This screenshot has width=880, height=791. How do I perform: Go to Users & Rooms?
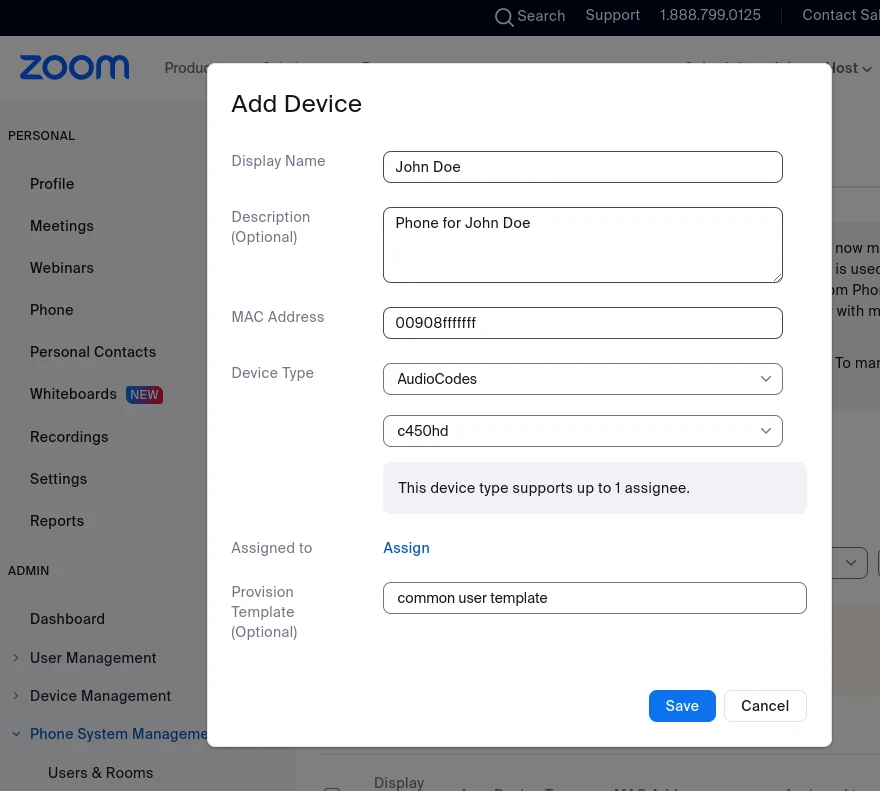coord(100,773)
